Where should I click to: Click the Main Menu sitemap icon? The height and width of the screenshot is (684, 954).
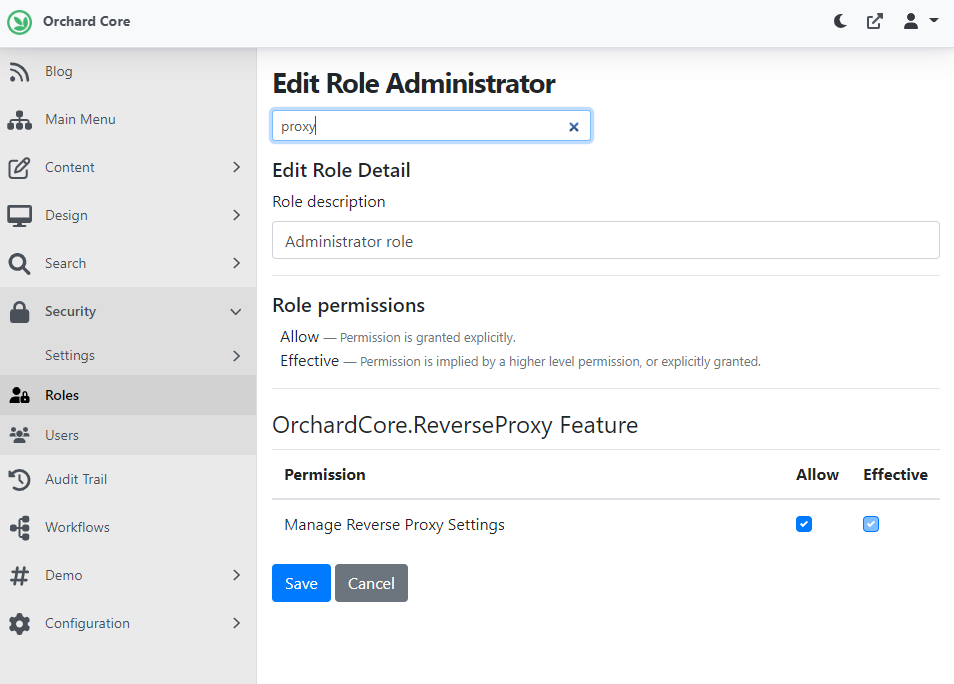[19, 120]
